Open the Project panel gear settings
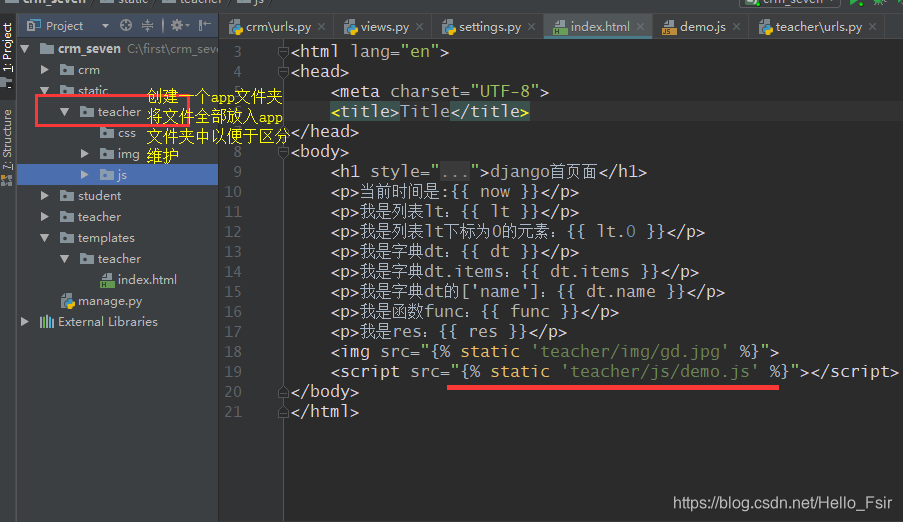 click(x=179, y=25)
